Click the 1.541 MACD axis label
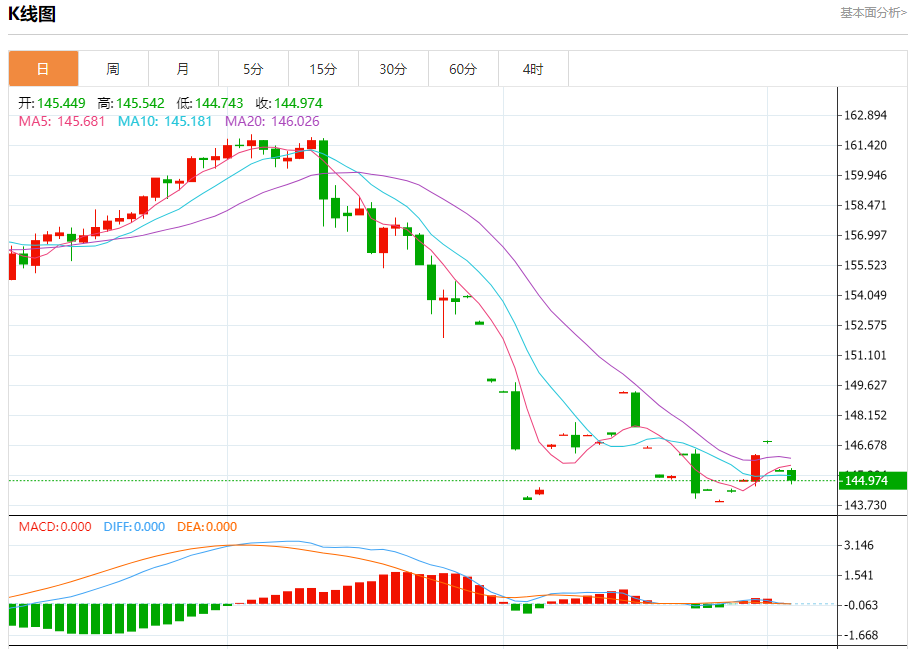Screen dimensions: 914x649 click(x=859, y=576)
